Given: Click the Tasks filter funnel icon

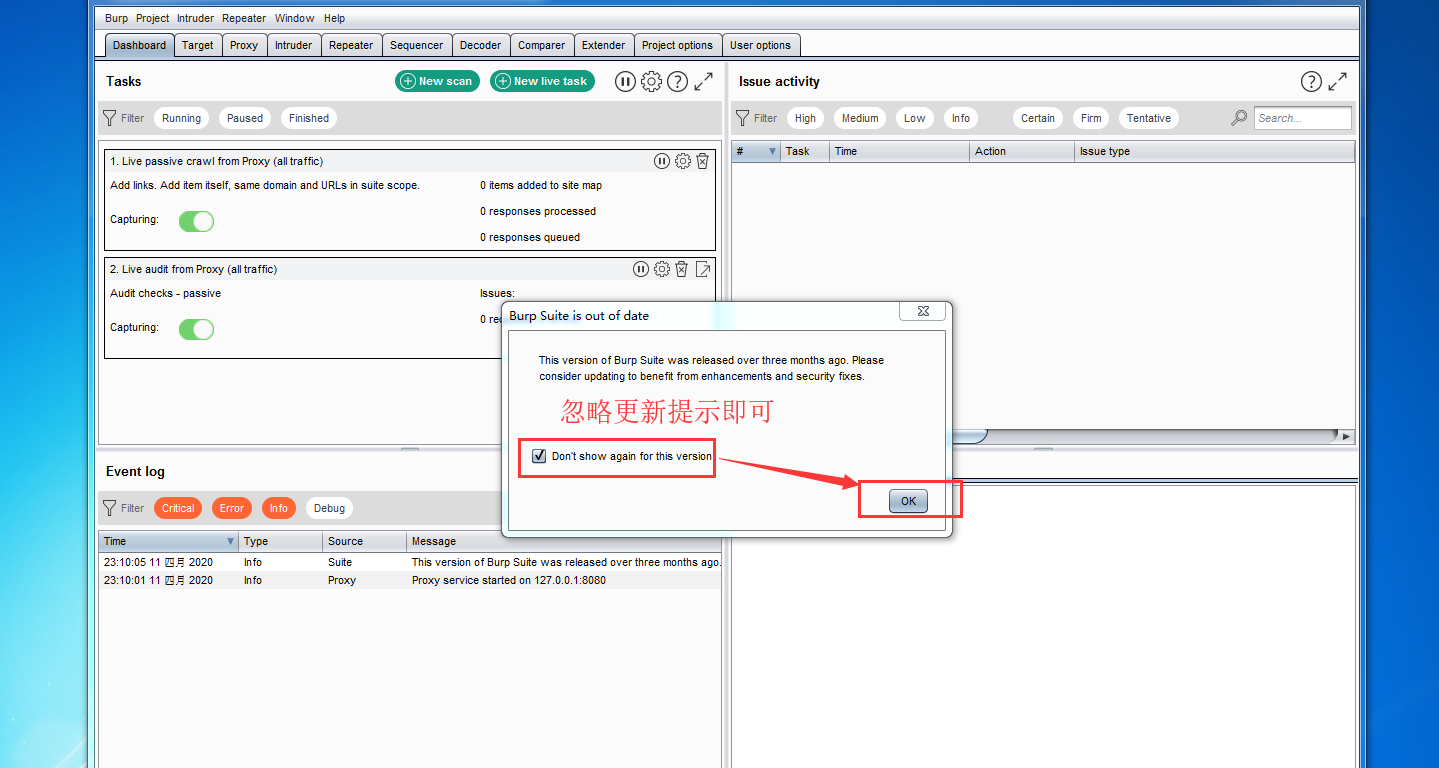Looking at the screenshot, I should coord(110,118).
